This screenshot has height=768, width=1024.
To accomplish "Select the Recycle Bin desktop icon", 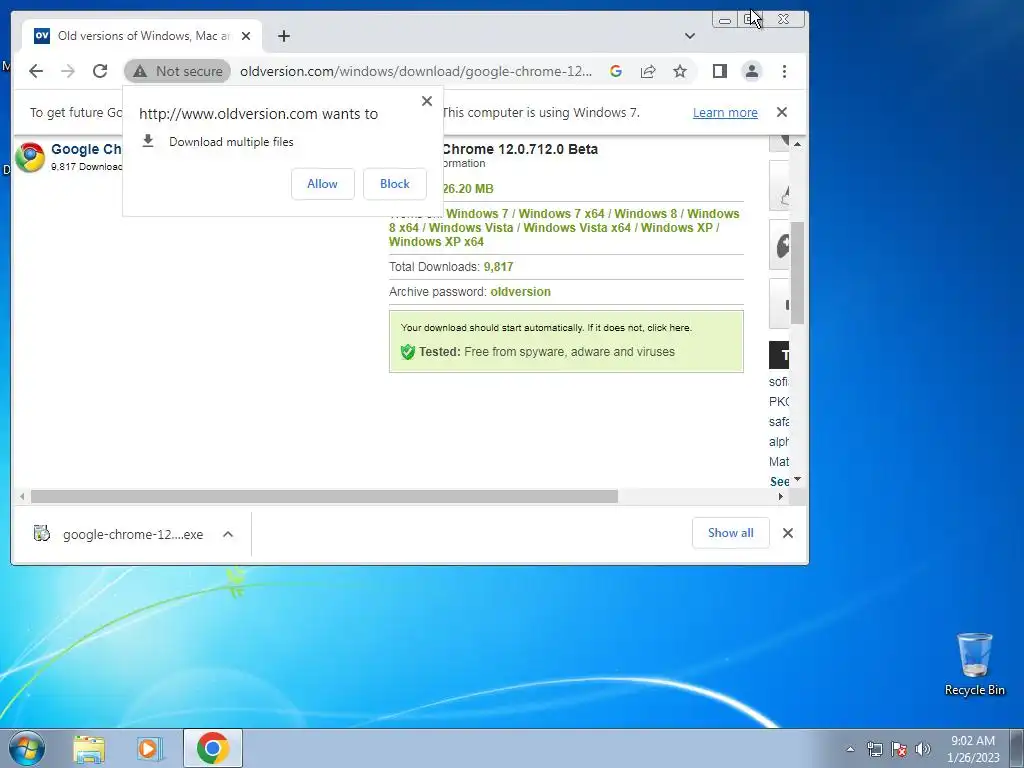I will pos(974,664).
